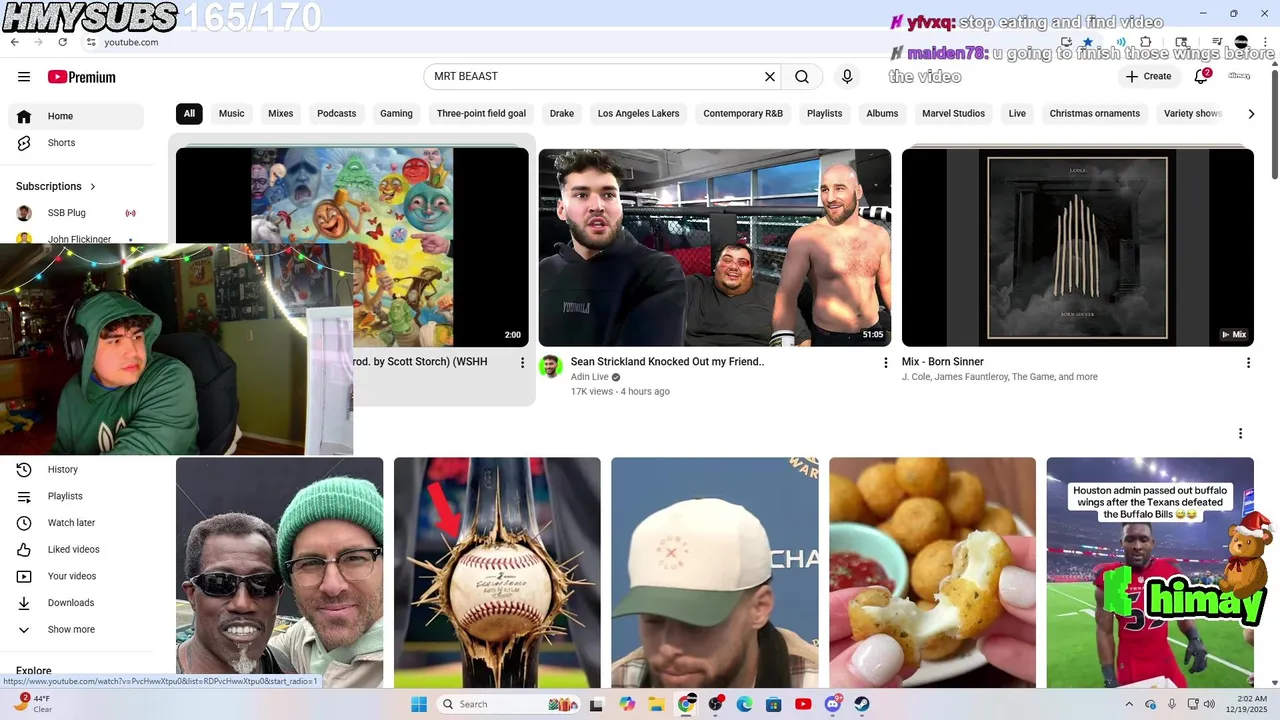This screenshot has width=1280, height=720.
Task: Select the Contemporary R&B chip
Action: tap(743, 114)
